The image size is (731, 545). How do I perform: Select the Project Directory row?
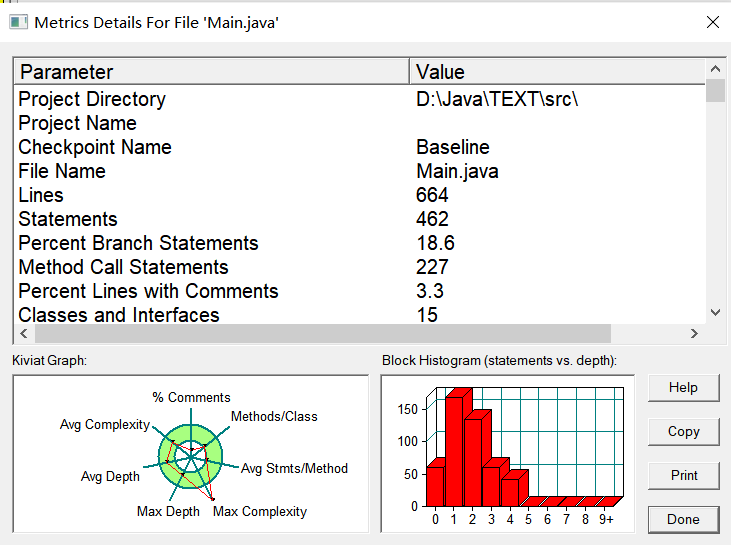(360, 99)
